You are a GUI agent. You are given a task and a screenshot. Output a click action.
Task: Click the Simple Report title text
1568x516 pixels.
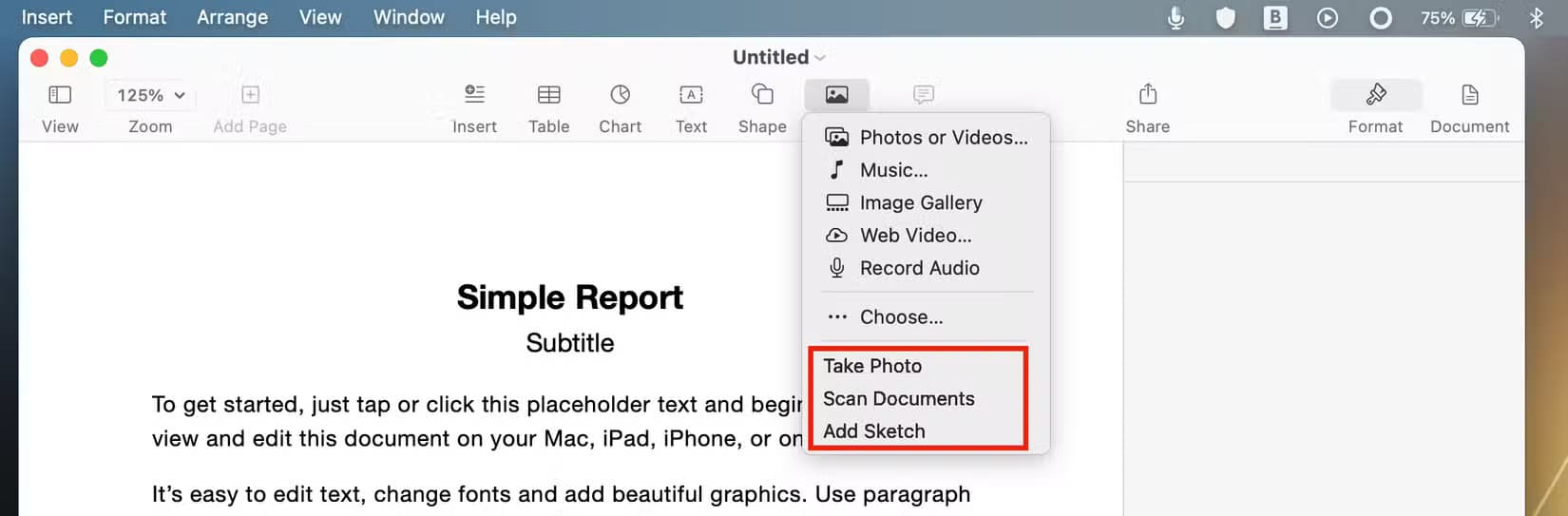pyautogui.click(x=570, y=297)
